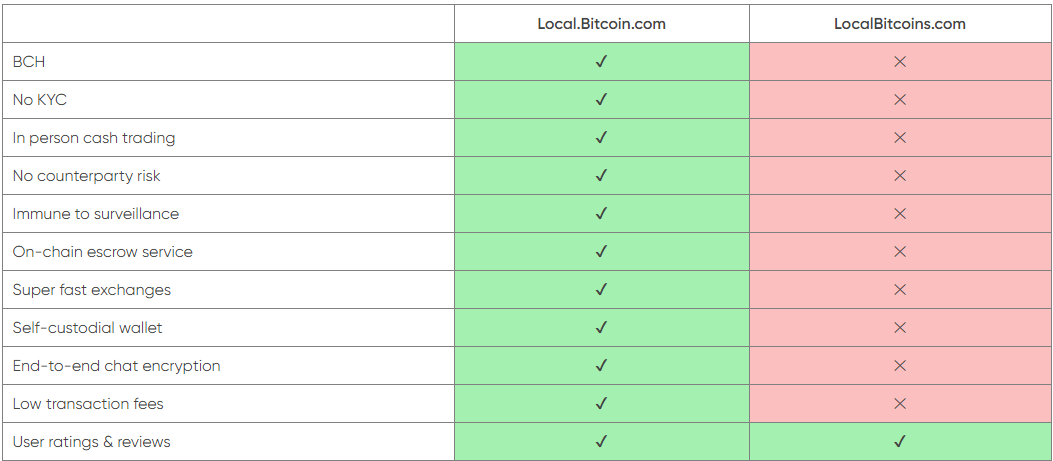This screenshot has height=461, width=1053.
Task: Click the "In person cash trading" label
Action: coord(94,138)
